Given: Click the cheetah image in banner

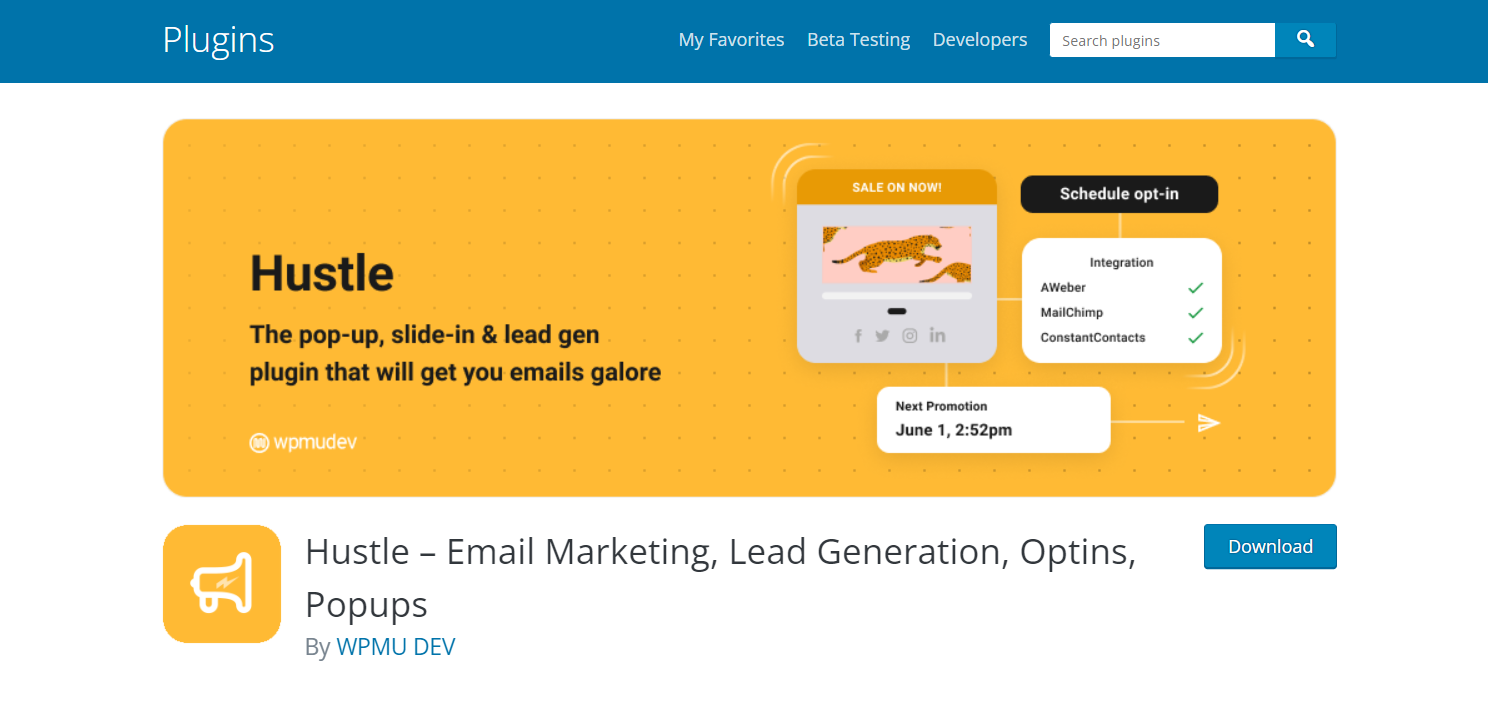Looking at the screenshot, I should pyautogui.click(x=897, y=255).
